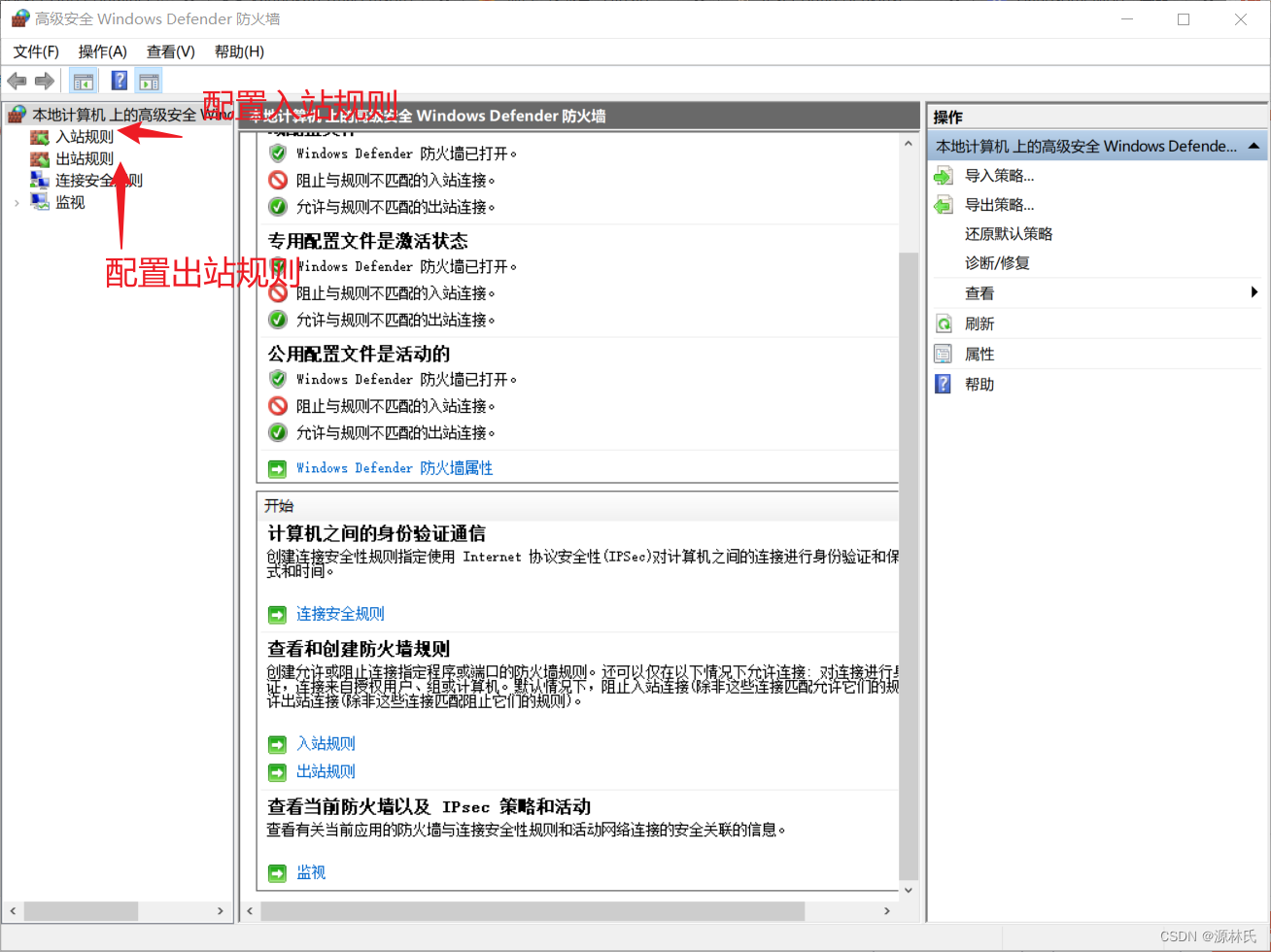The height and width of the screenshot is (952, 1271).
Task: Open the 出站规则 link in center pane
Action: [x=326, y=771]
